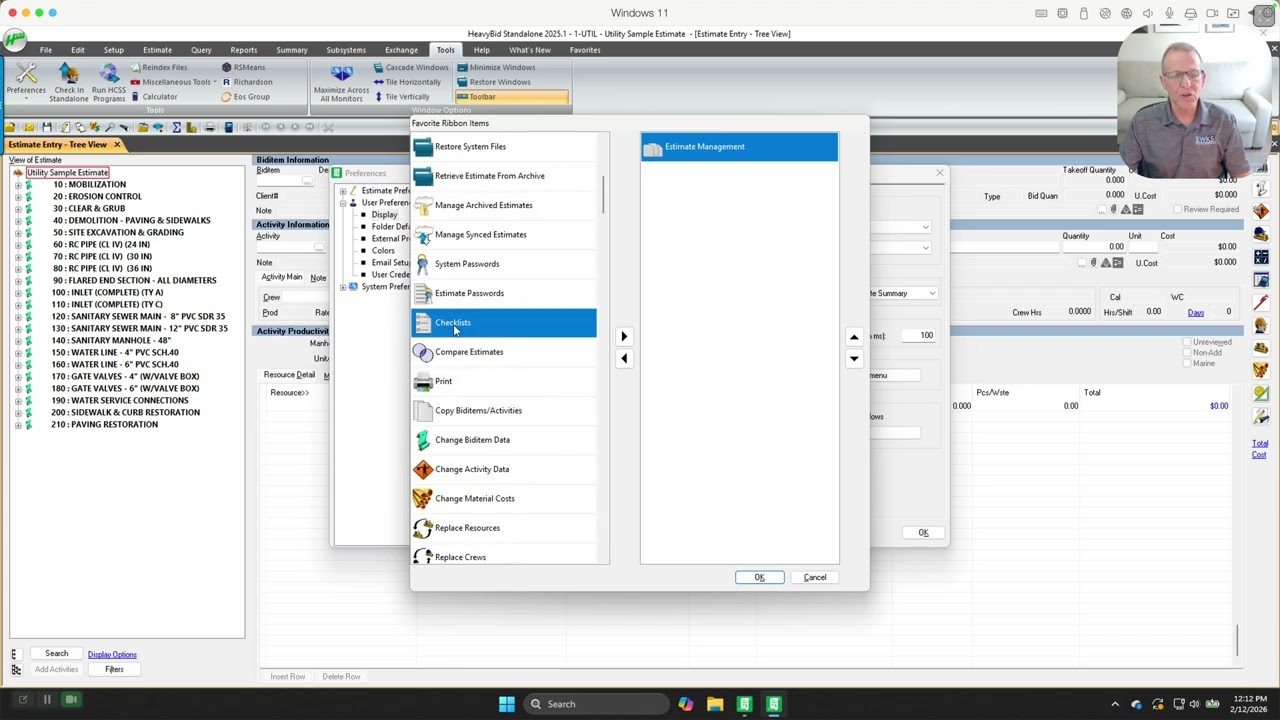Viewport: 1280px width, 720px height.
Task: Select System Passwords in the list
Action: click(504, 264)
